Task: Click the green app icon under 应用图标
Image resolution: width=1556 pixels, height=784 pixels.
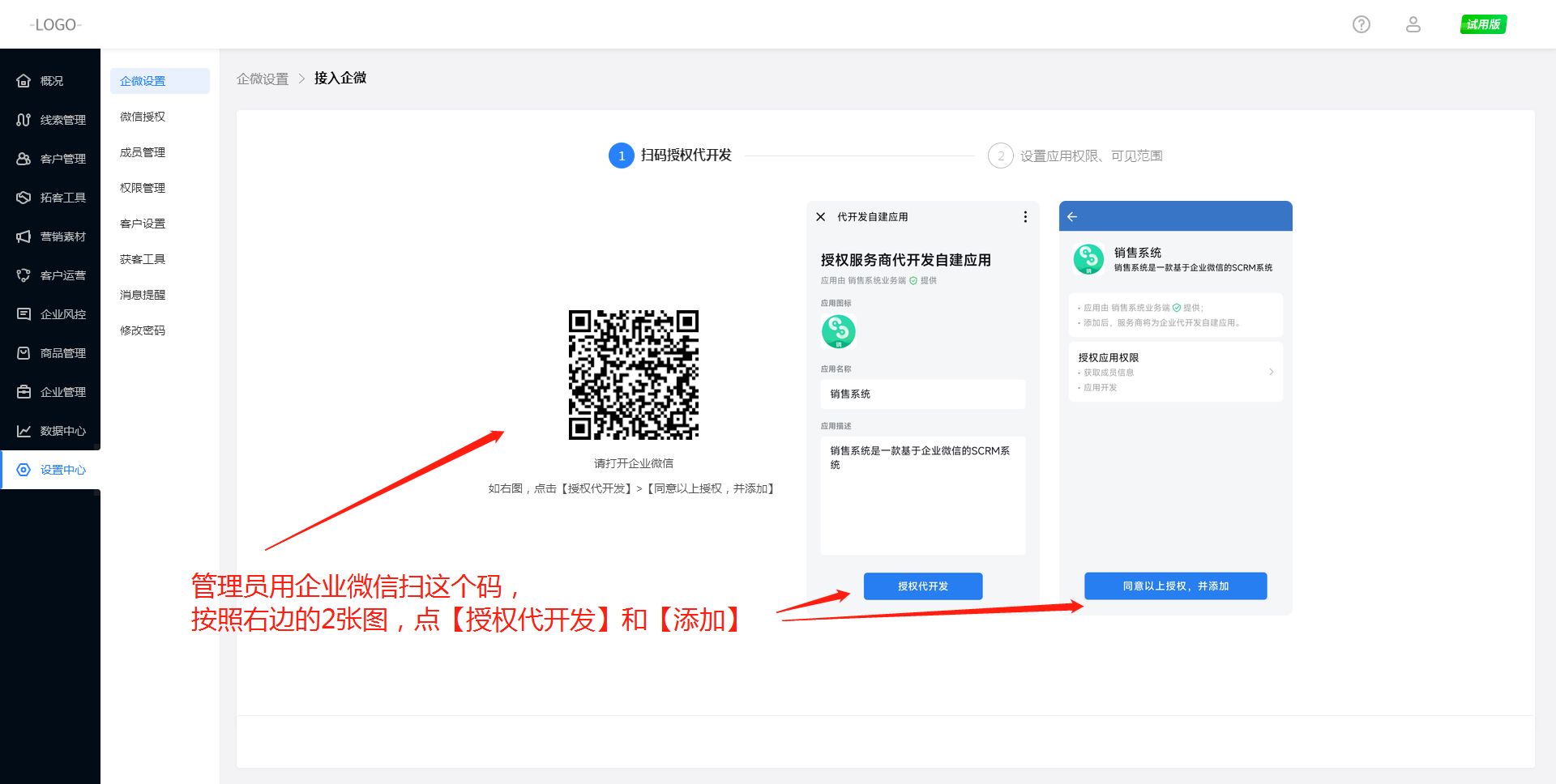Action: click(x=839, y=331)
